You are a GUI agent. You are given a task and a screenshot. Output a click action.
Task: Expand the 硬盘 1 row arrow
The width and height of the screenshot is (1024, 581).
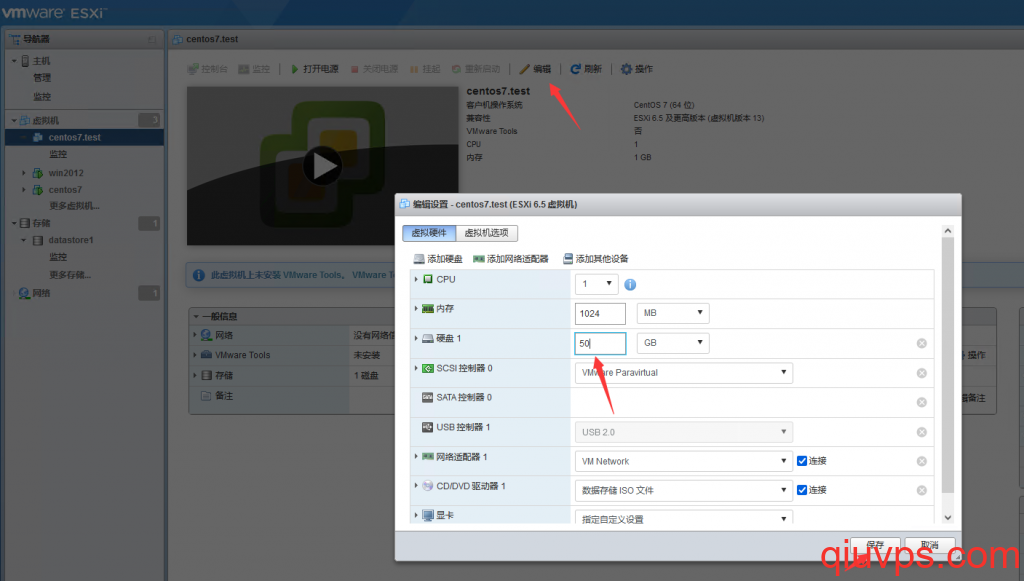pyautogui.click(x=416, y=338)
